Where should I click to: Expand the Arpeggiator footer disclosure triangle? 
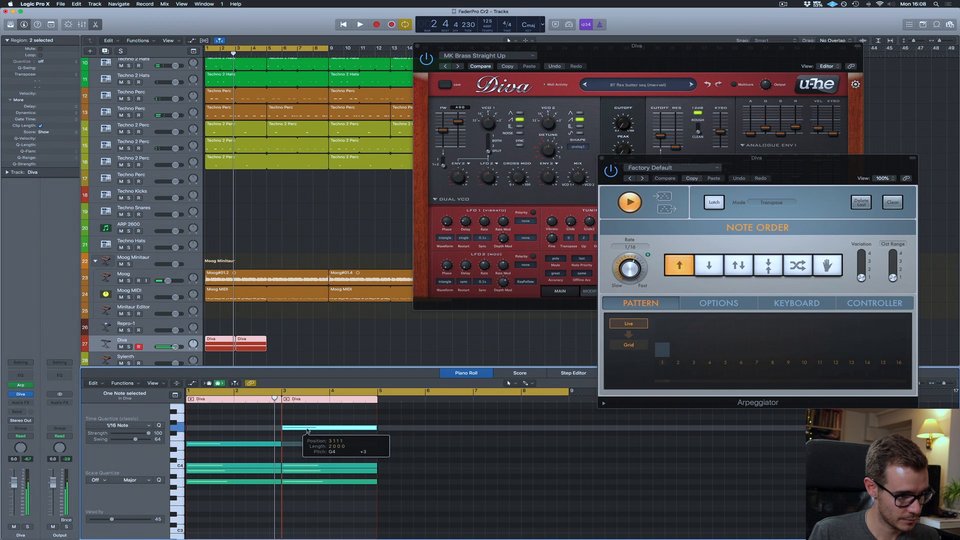tap(604, 403)
